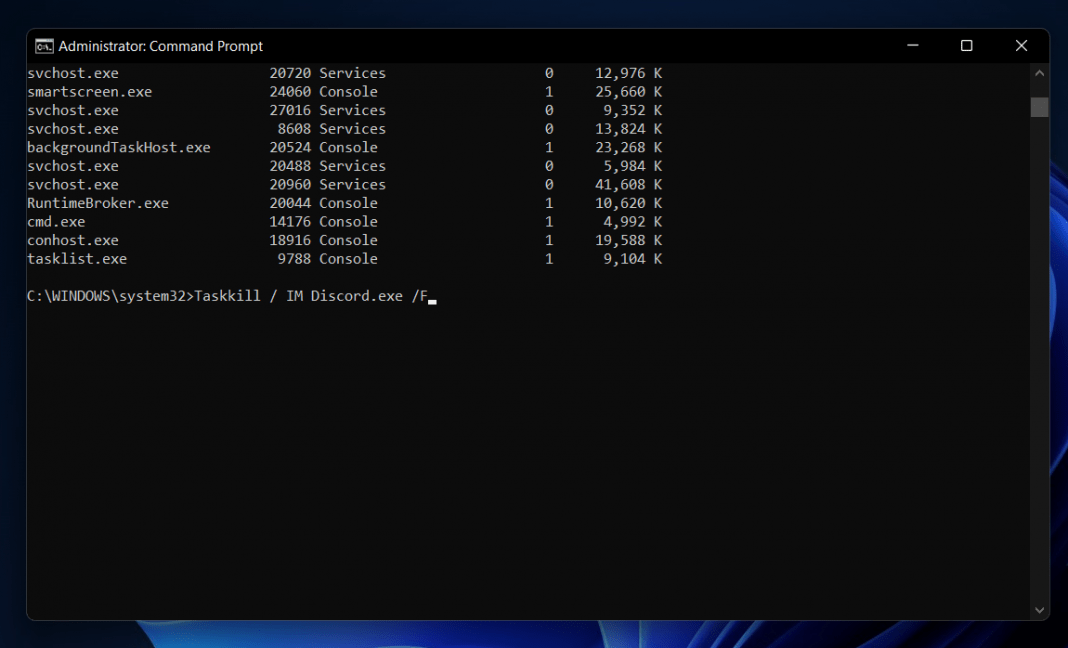The width and height of the screenshot is (1068, 648).
Task: Click the RuntimeBroker.exe process name
Action: (x=97, y=203)
